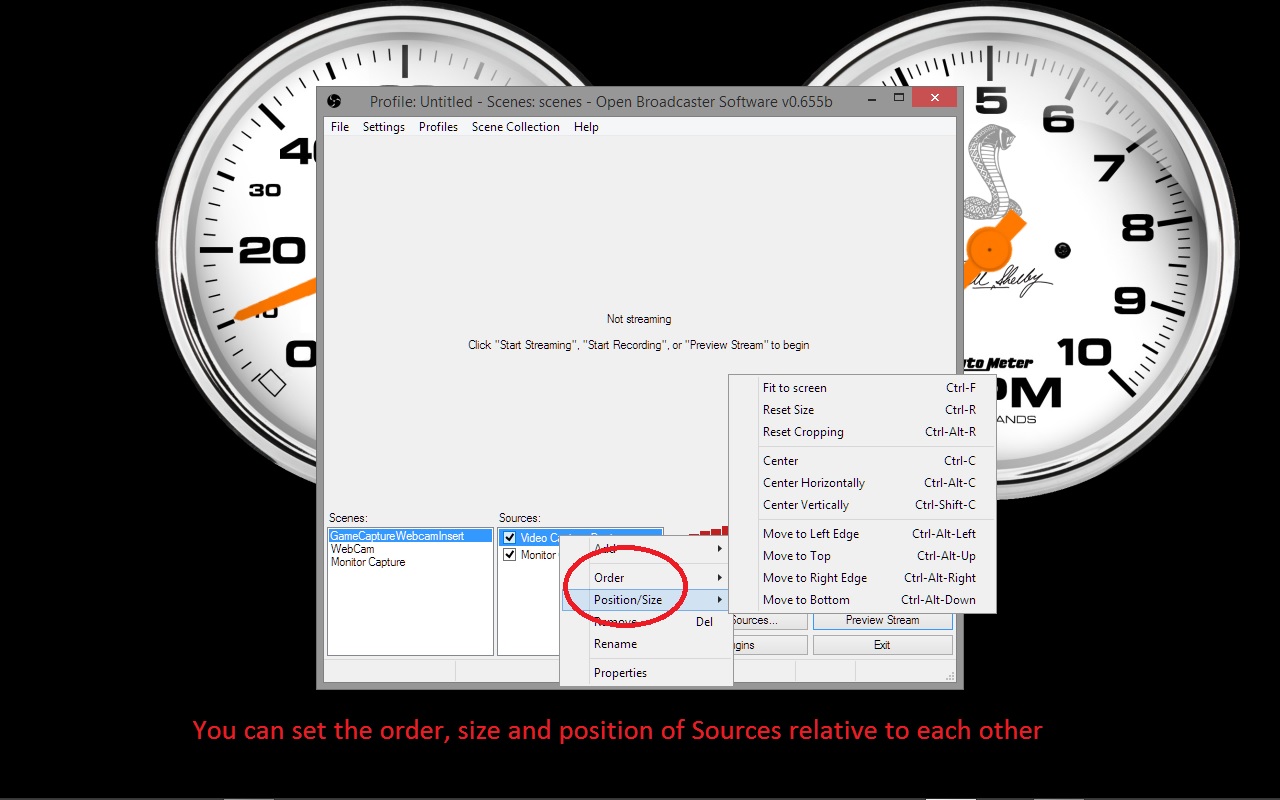Choose Move to Bottom
This screenshot has width=1280, height=800.
point(862,600)
